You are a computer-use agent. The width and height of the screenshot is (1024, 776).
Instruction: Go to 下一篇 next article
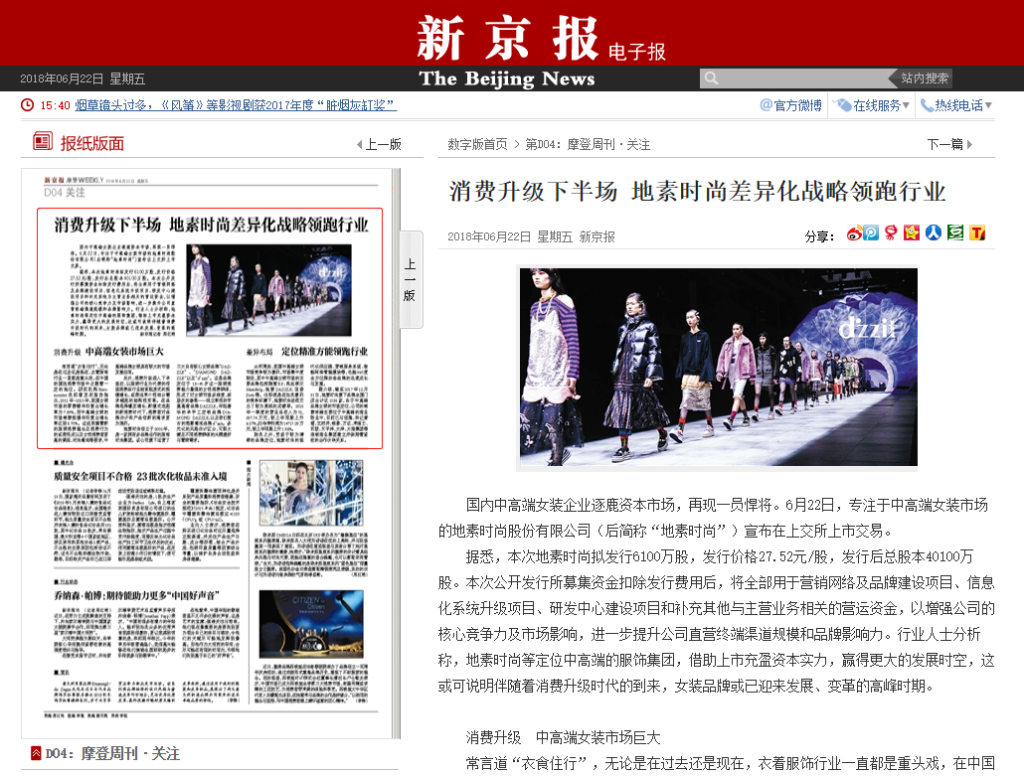point(949,144)
